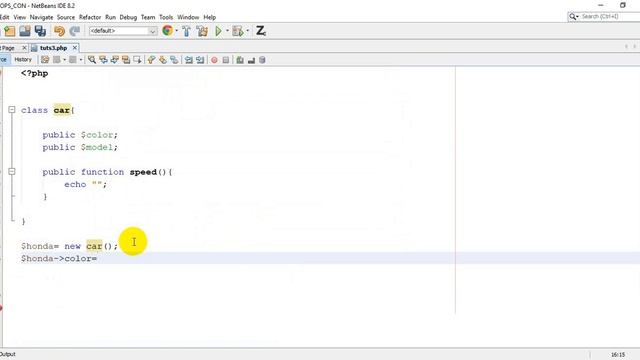Image resolution: width=640 pixels, height=360 pixels.
Task: Click Shift Line Left icon
Action: tap(189, 60)
